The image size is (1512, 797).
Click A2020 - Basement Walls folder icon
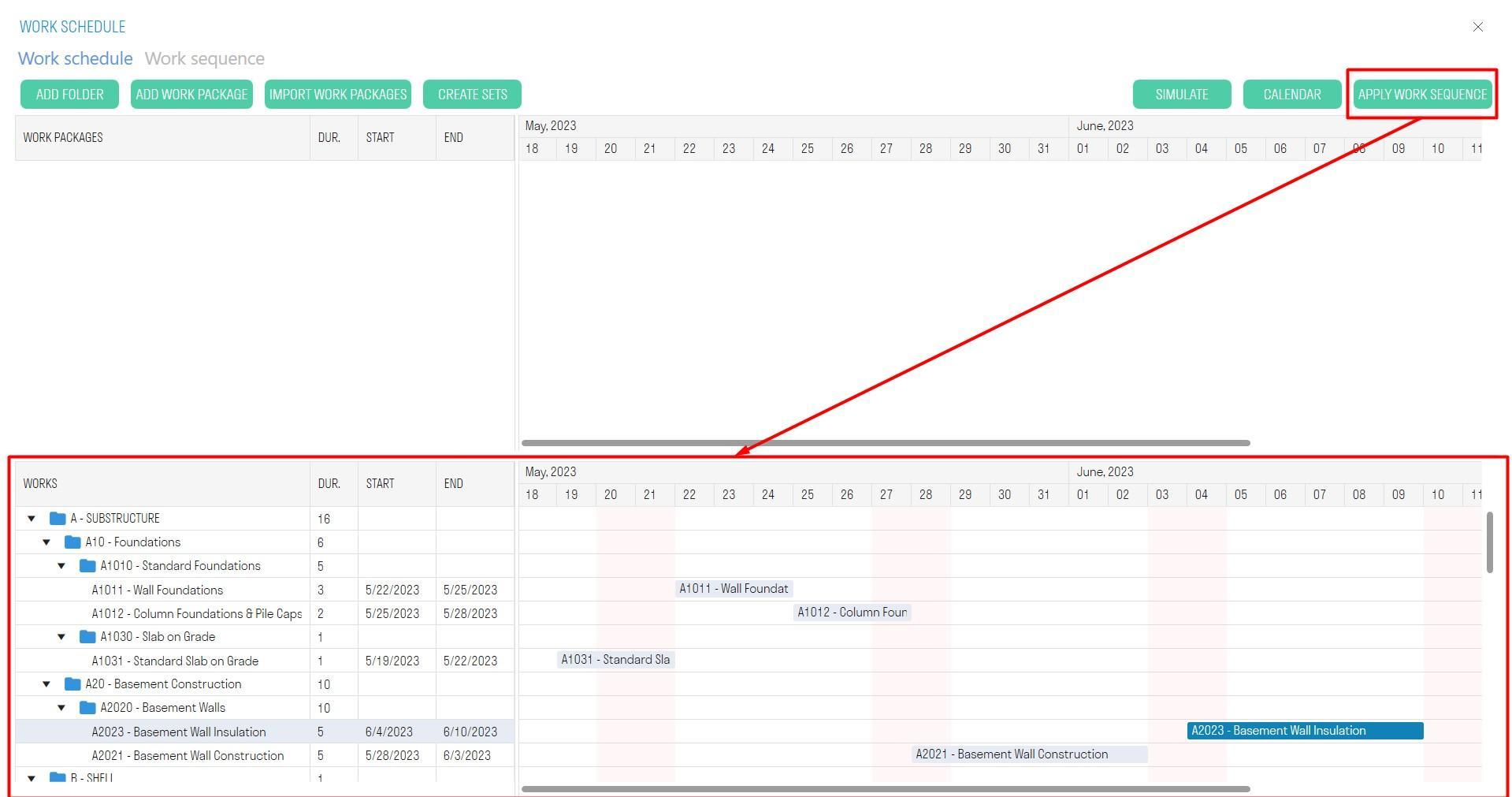click(87, 708)
